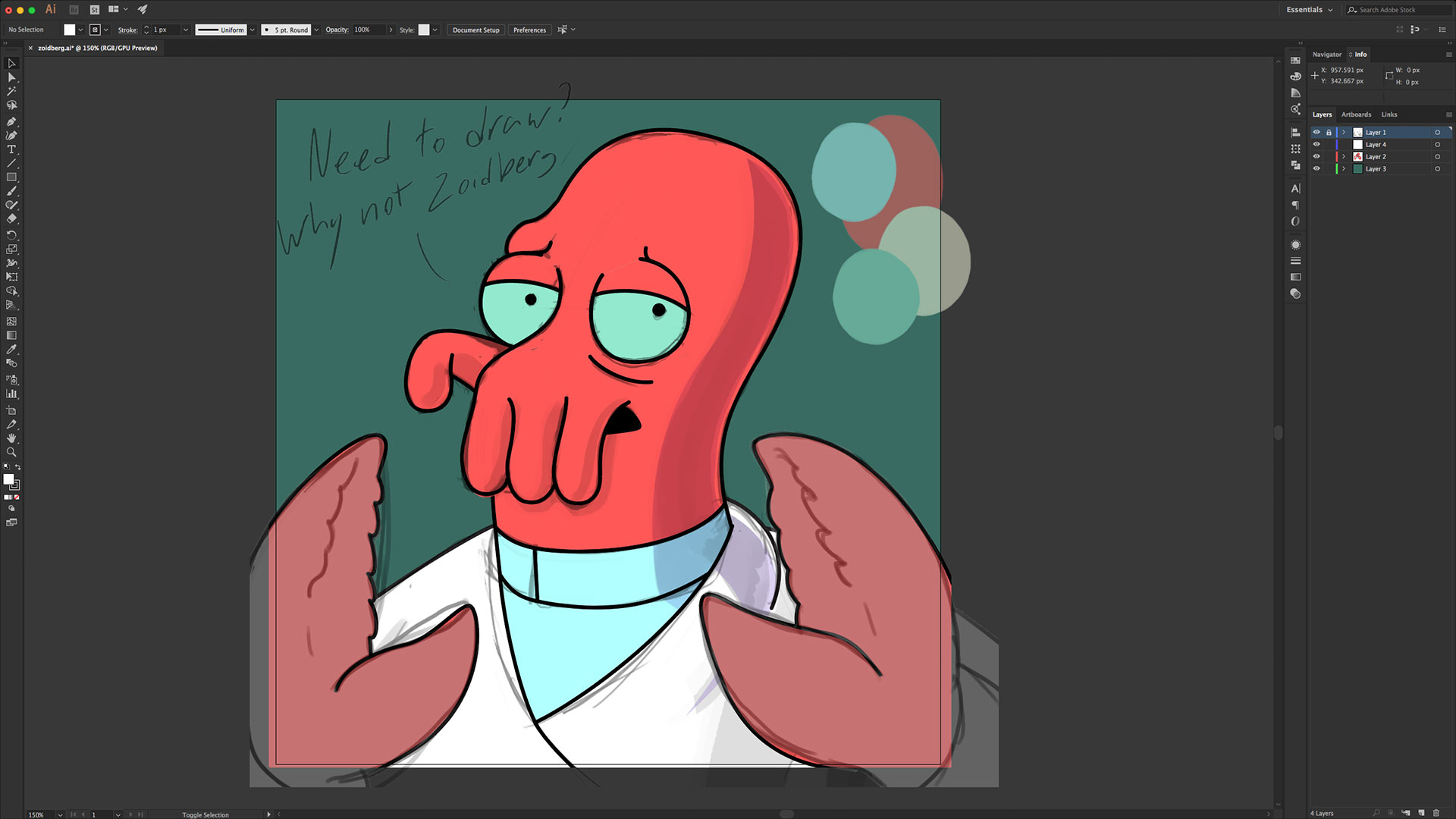
Task: Select the Hand tool
Action: (x=11, y=438)
